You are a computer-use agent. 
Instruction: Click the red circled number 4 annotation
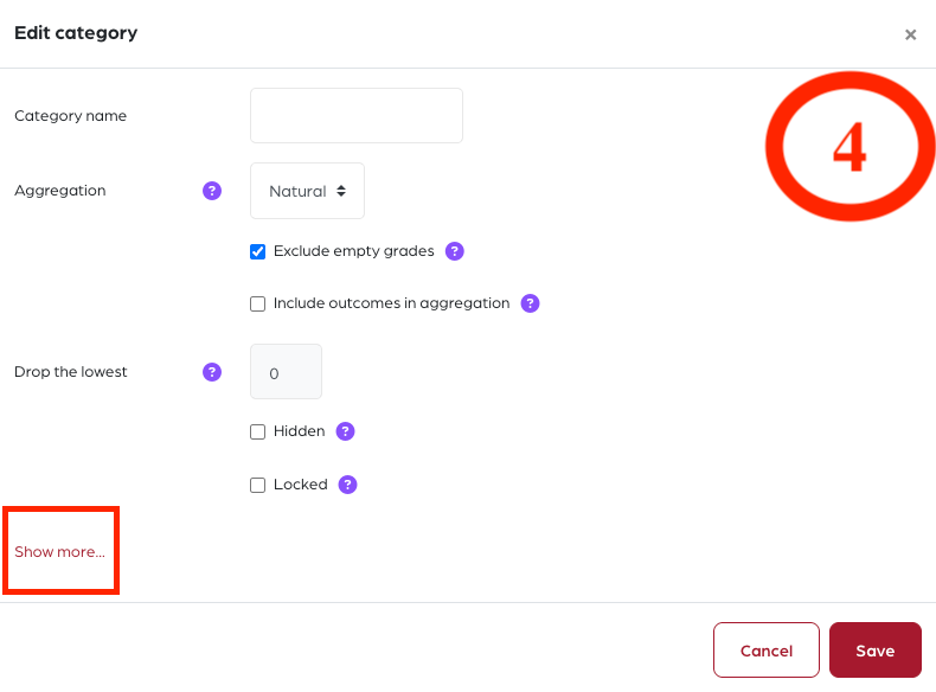click(850, 146)
